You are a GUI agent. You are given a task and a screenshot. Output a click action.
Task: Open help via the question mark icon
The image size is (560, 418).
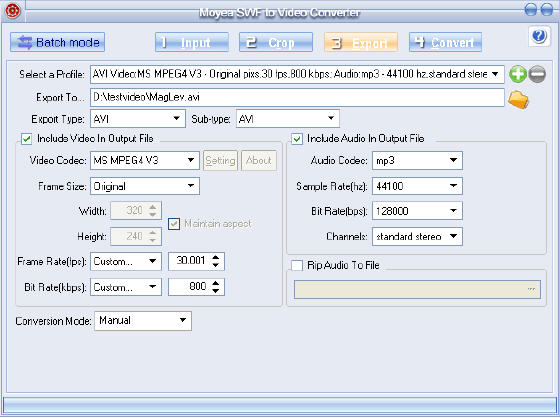[x=539, y=36]
